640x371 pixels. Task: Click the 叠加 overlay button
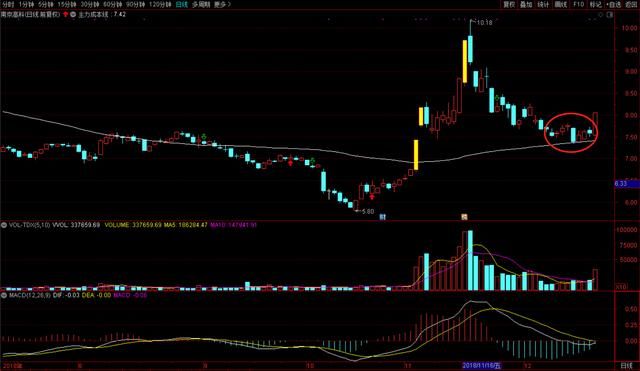click(x=526, y=4)
